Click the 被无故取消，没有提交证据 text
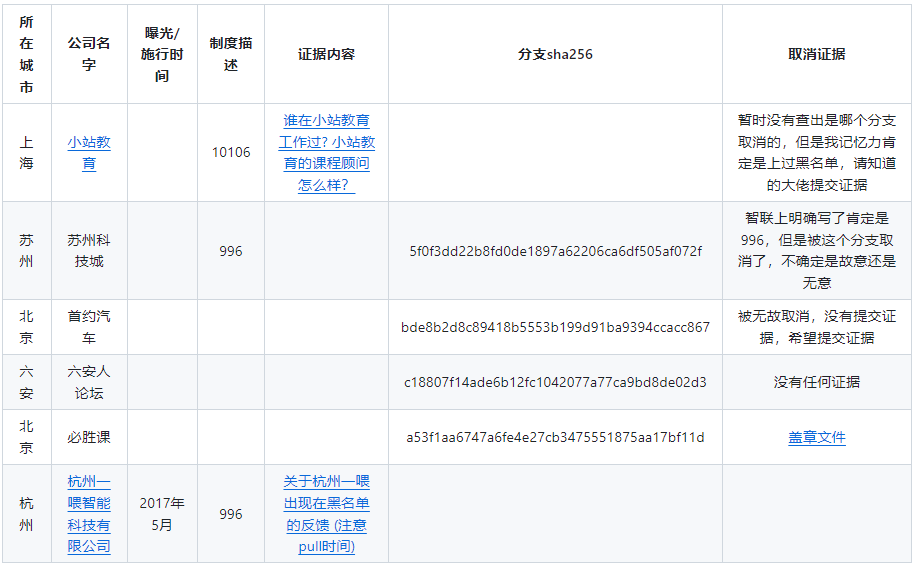Viewport: 916px width, 568px height. 817,327
